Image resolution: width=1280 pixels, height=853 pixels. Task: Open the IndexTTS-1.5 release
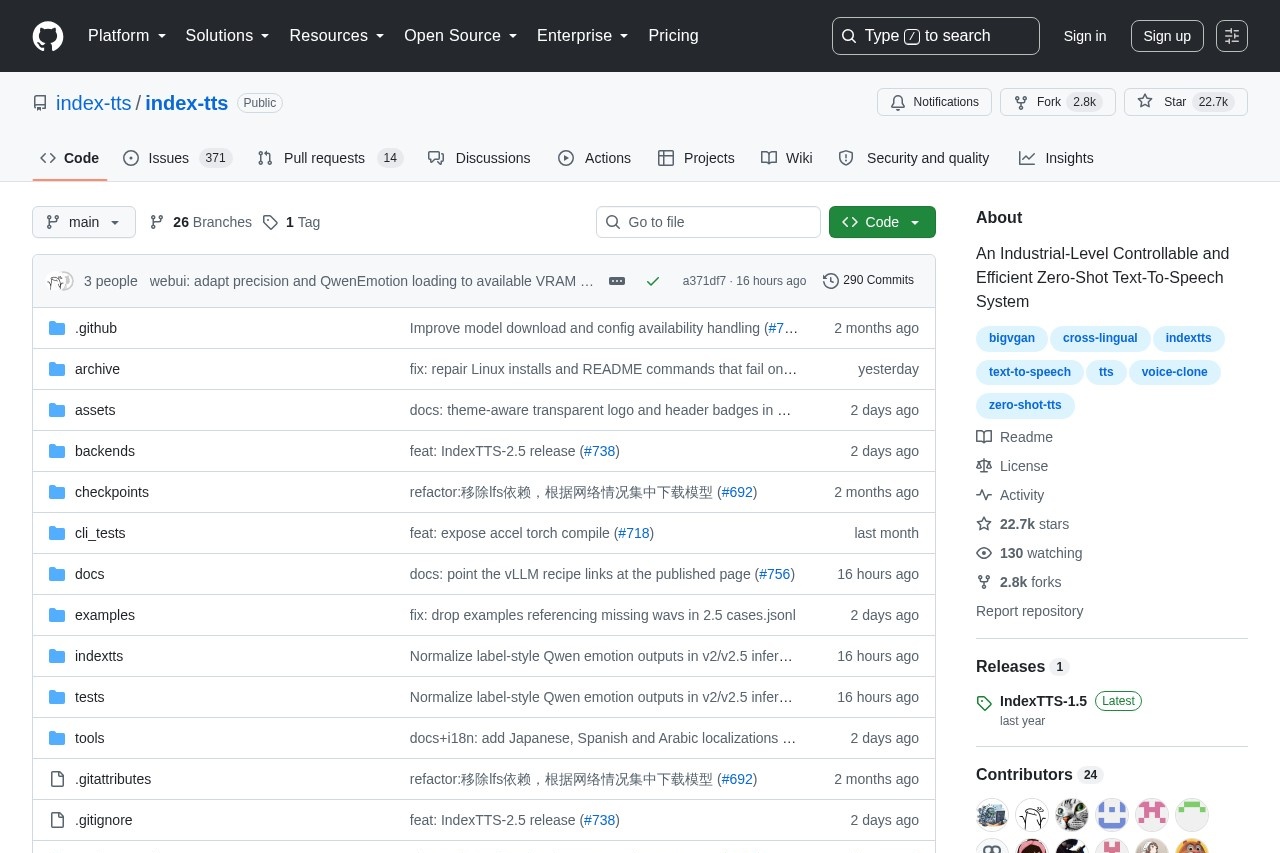[x=1043, y=701]
